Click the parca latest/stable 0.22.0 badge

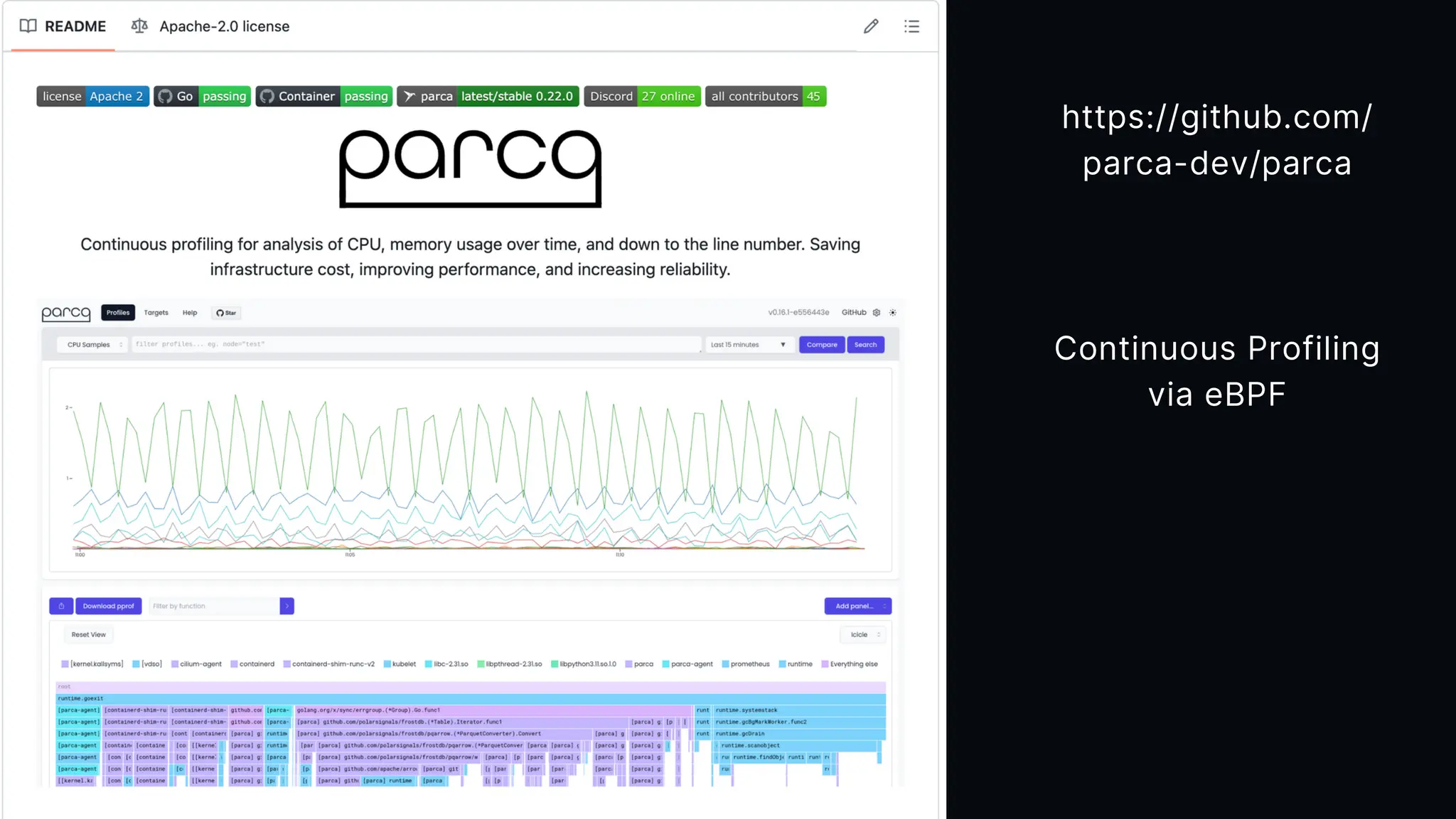click(488, 96)
